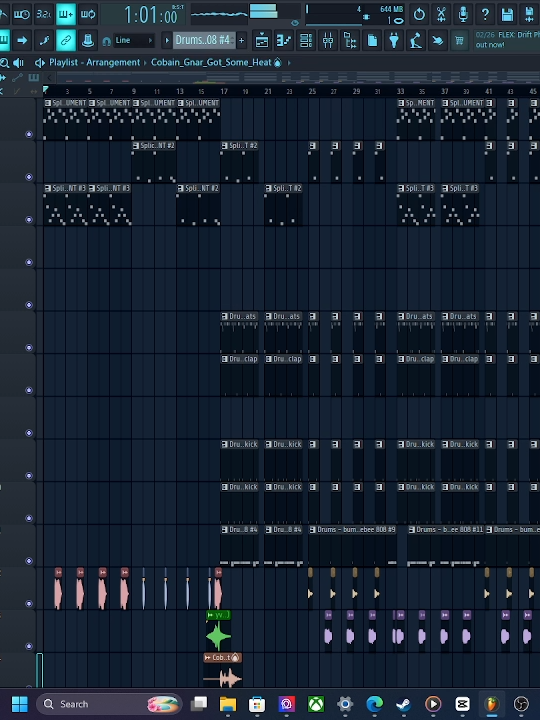Toggle the highlighted multilink controllers button
The width and height of the screenshot is (540, 720).
pyautogui.click(x=66, y=41)
